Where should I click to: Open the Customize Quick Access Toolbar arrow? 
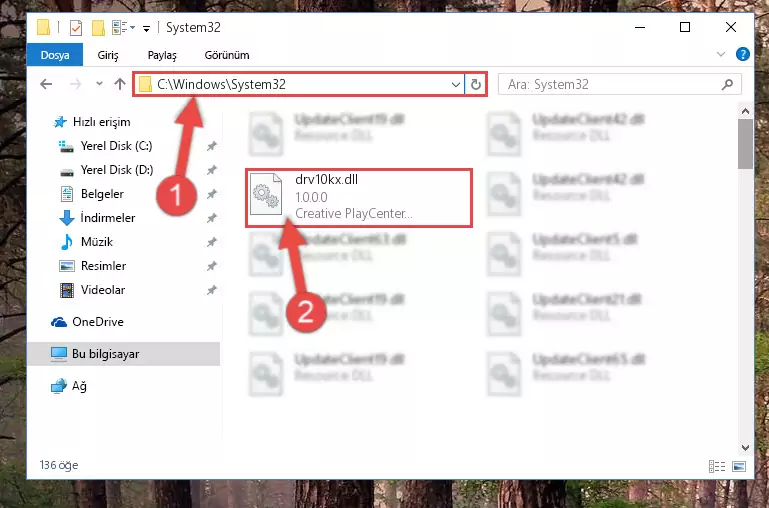(146, 28)
